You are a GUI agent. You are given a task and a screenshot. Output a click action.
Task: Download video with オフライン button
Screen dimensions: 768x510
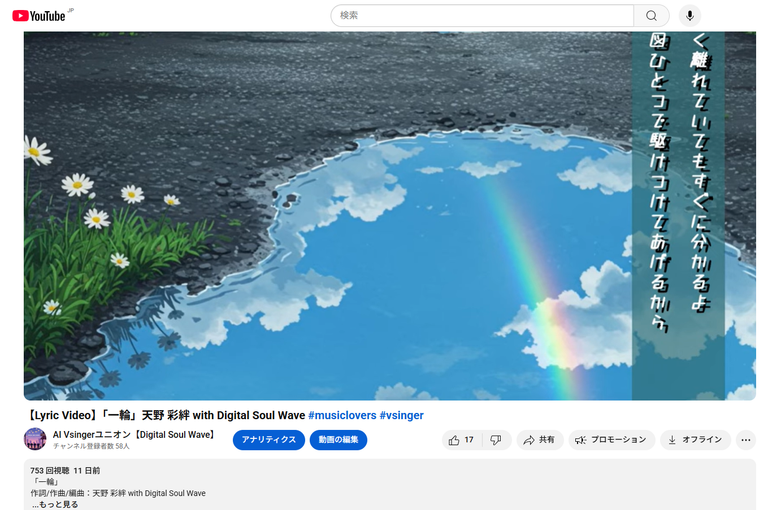pyautogui.click(x=695, y=440)
